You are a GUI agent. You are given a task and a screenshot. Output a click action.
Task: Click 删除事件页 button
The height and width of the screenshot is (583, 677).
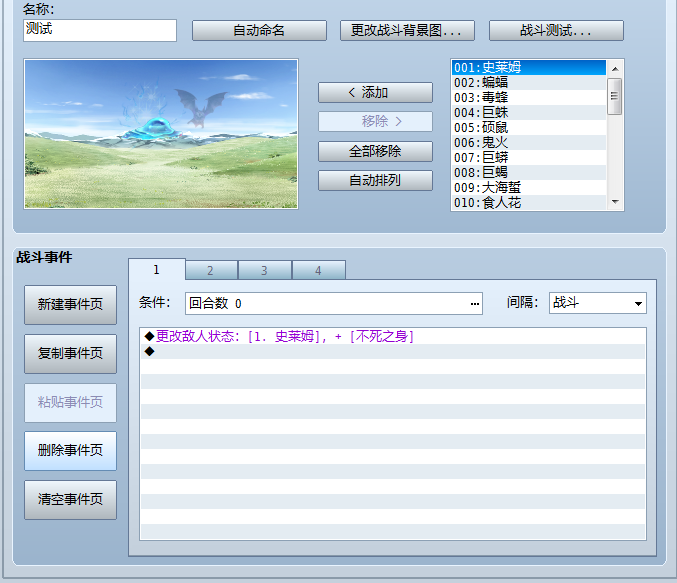[70, 451]
